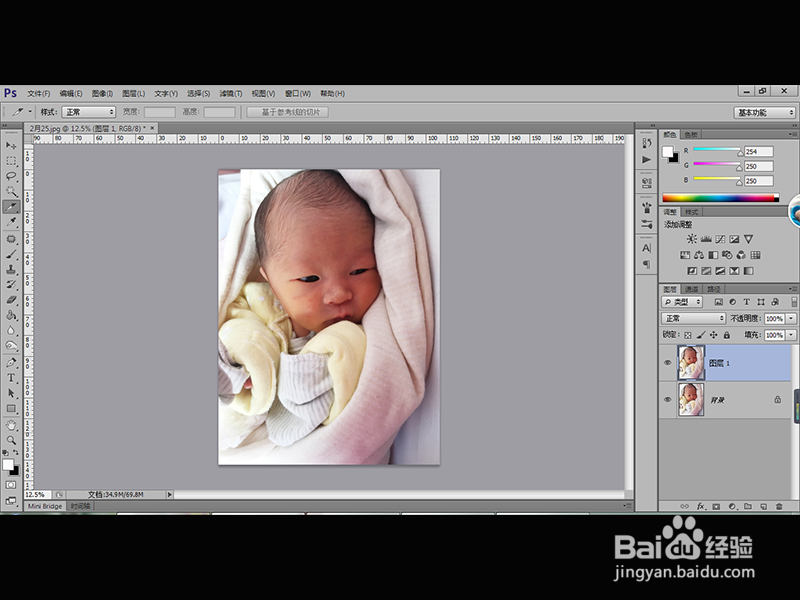The height and width of the screenshot is (600, 800).
Task: Open the status bar info arrow
Action: pos(169,494)
